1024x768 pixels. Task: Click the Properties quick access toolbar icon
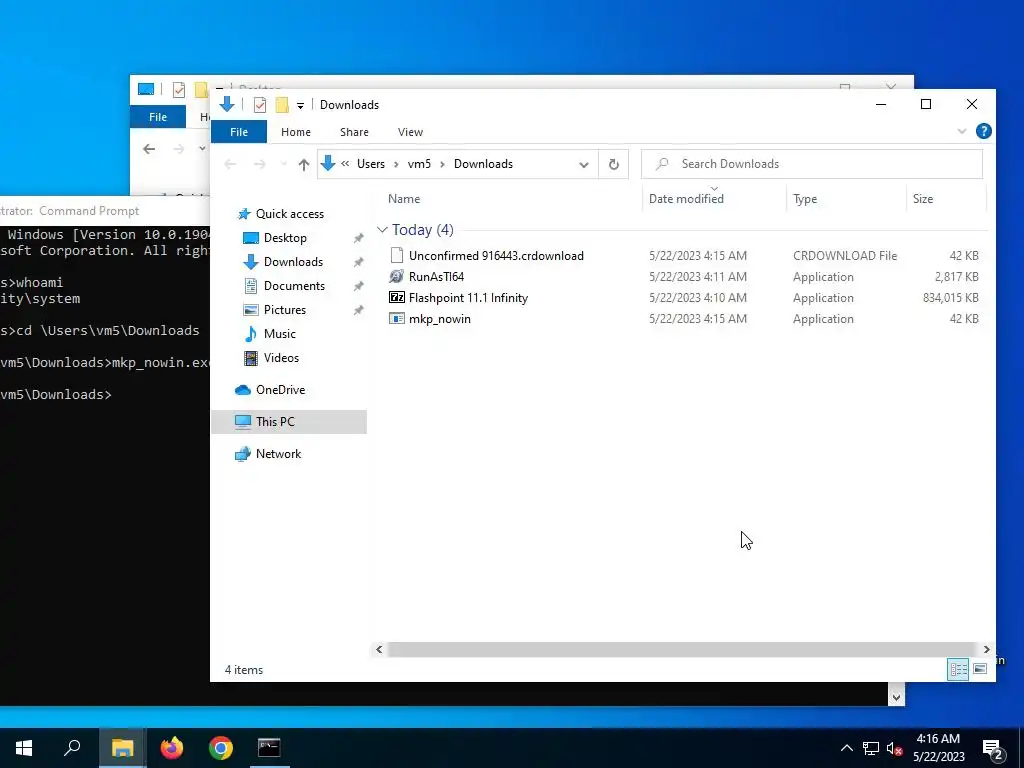[260, 104]
